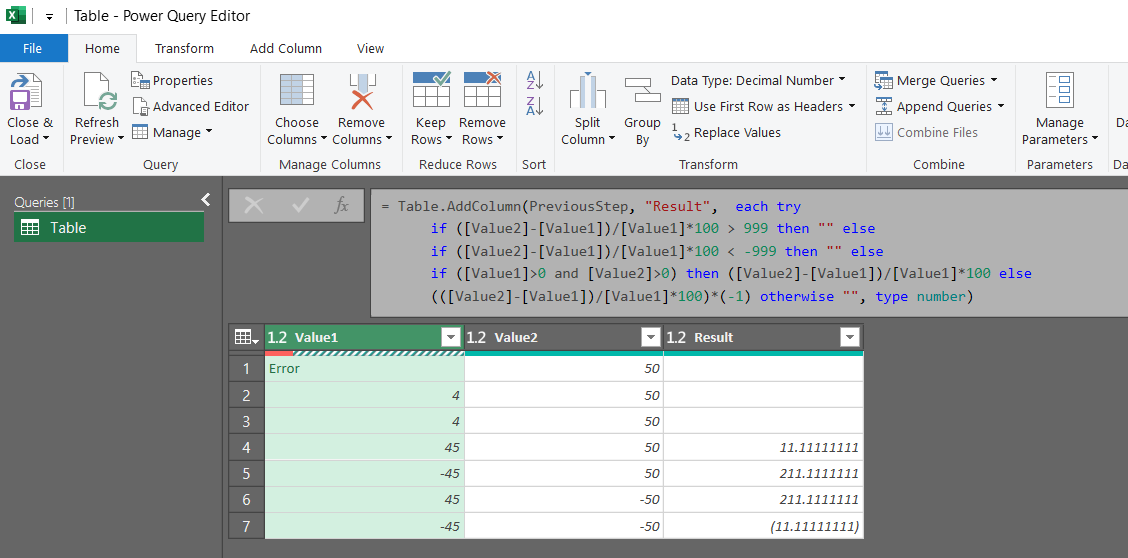Click the fx add step icon

pyautogui.click(x=342, y=206)
